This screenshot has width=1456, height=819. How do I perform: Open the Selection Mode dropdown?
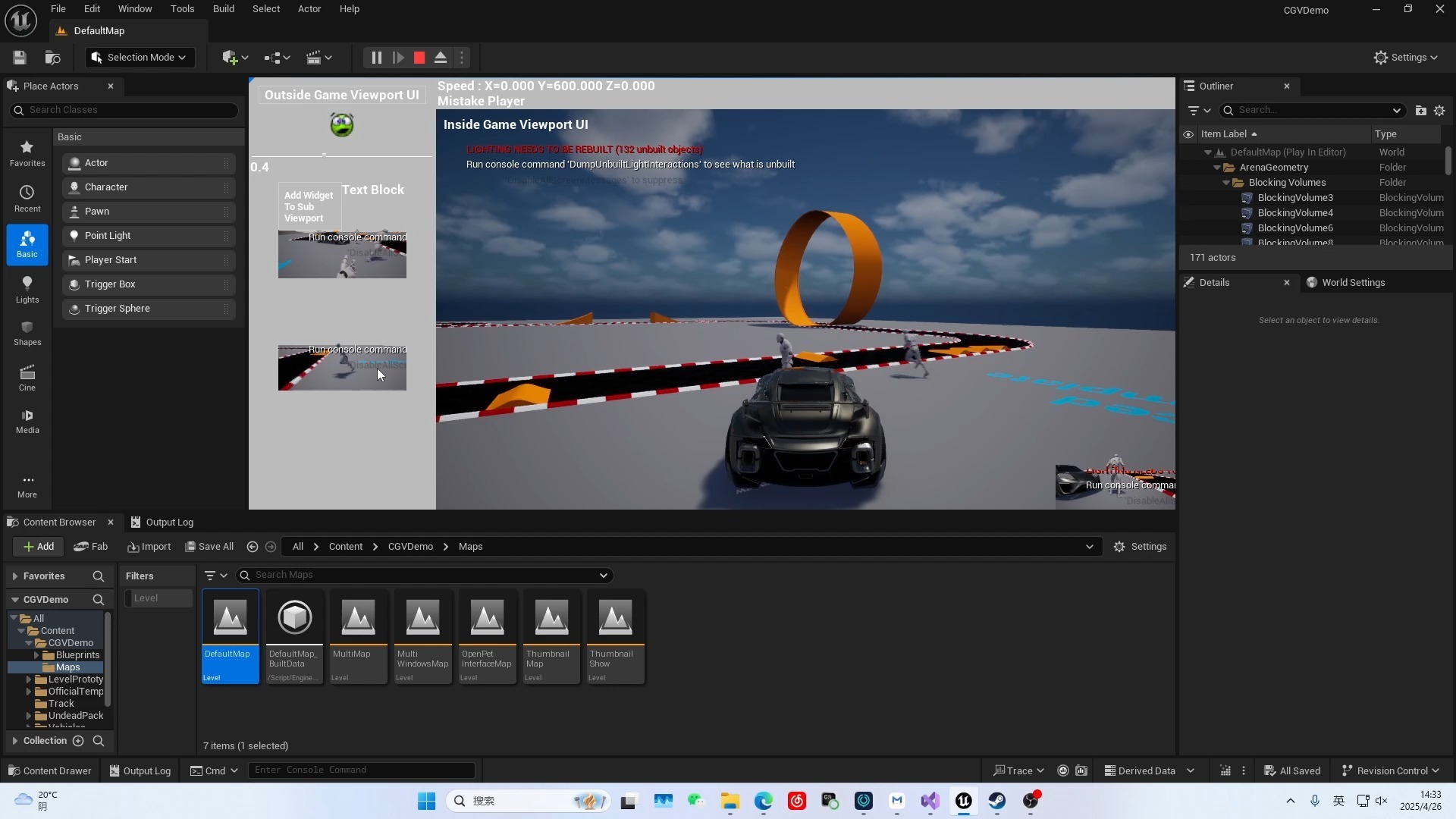click(140, 58)
